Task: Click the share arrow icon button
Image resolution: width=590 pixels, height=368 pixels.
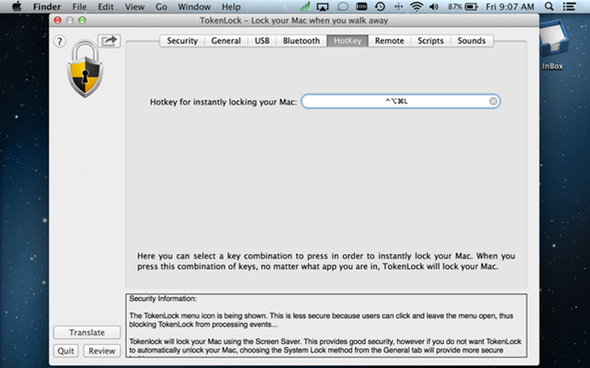Action: tap(109, 41)
